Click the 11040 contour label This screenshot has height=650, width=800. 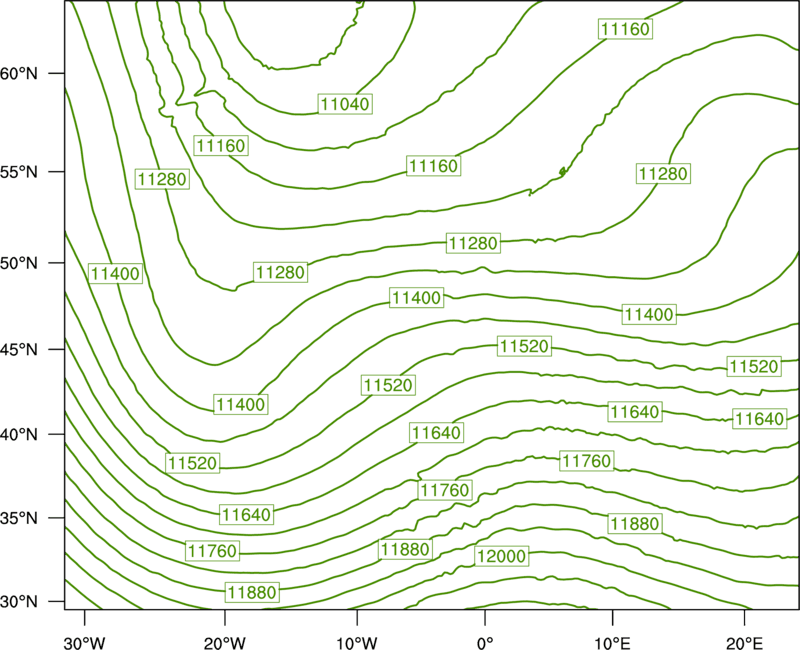tap(345, 104)
